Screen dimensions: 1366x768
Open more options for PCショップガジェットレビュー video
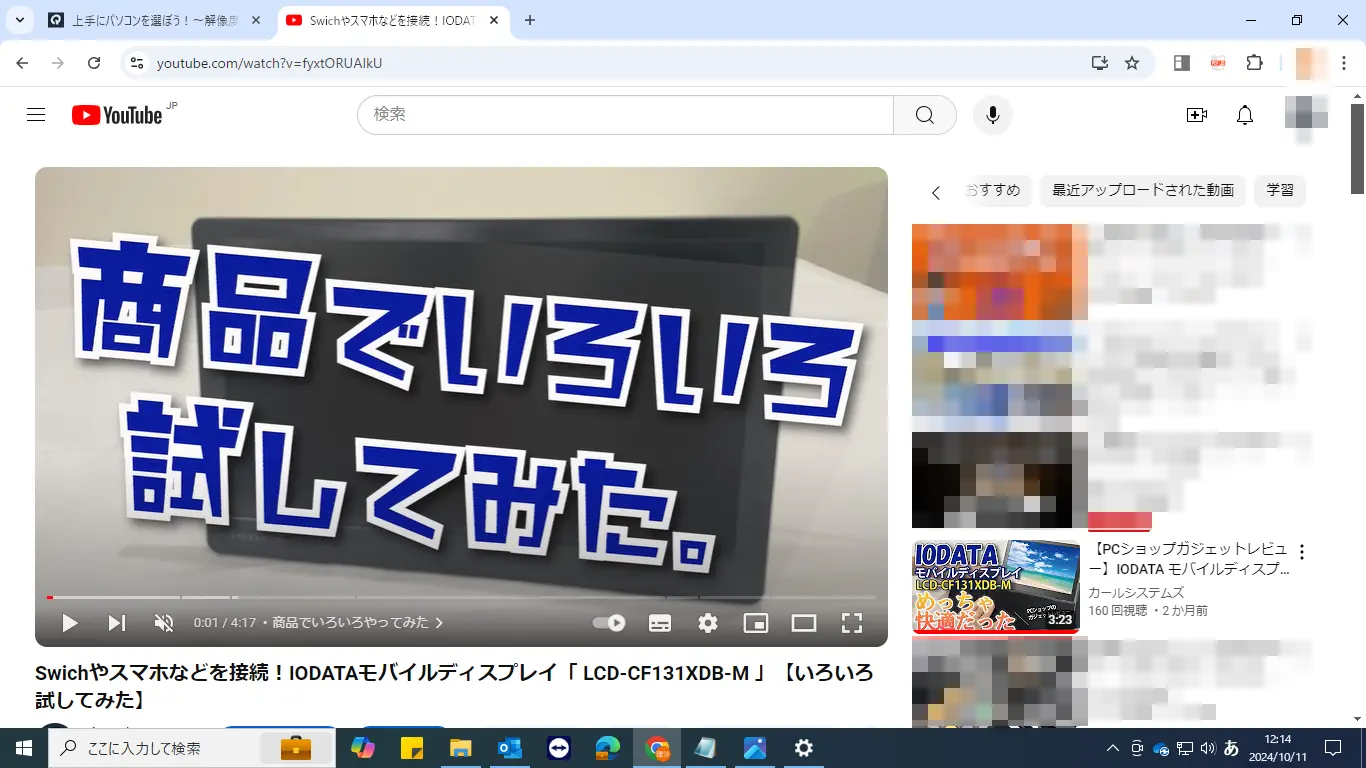tap(1302, 552)
